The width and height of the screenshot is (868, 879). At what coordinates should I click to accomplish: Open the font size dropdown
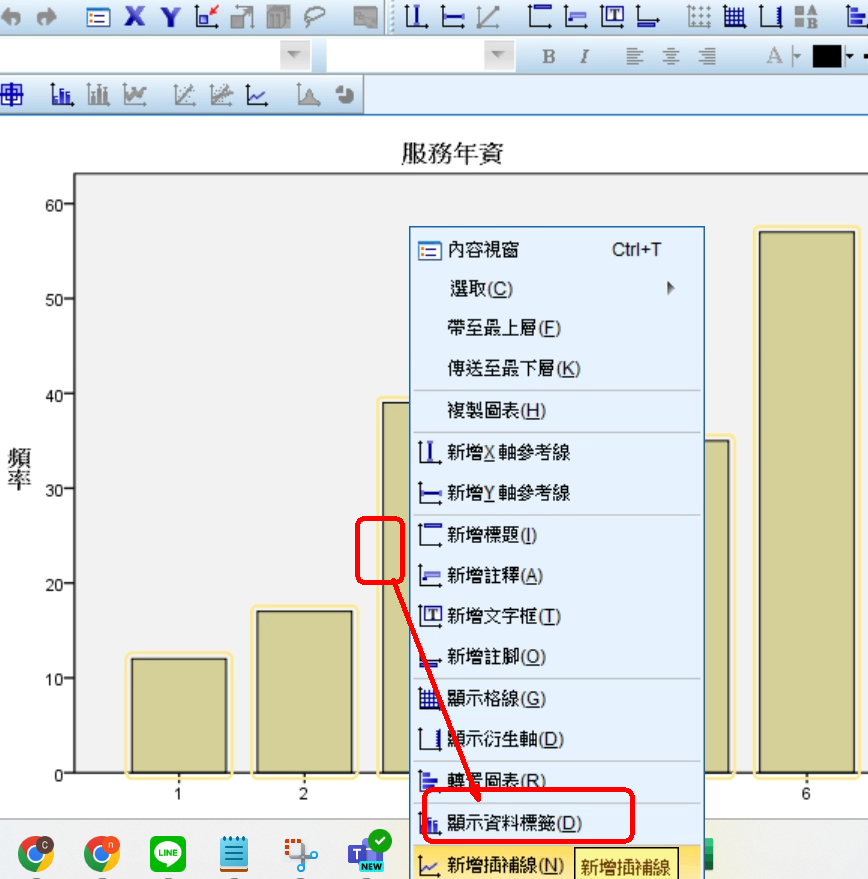497,56
